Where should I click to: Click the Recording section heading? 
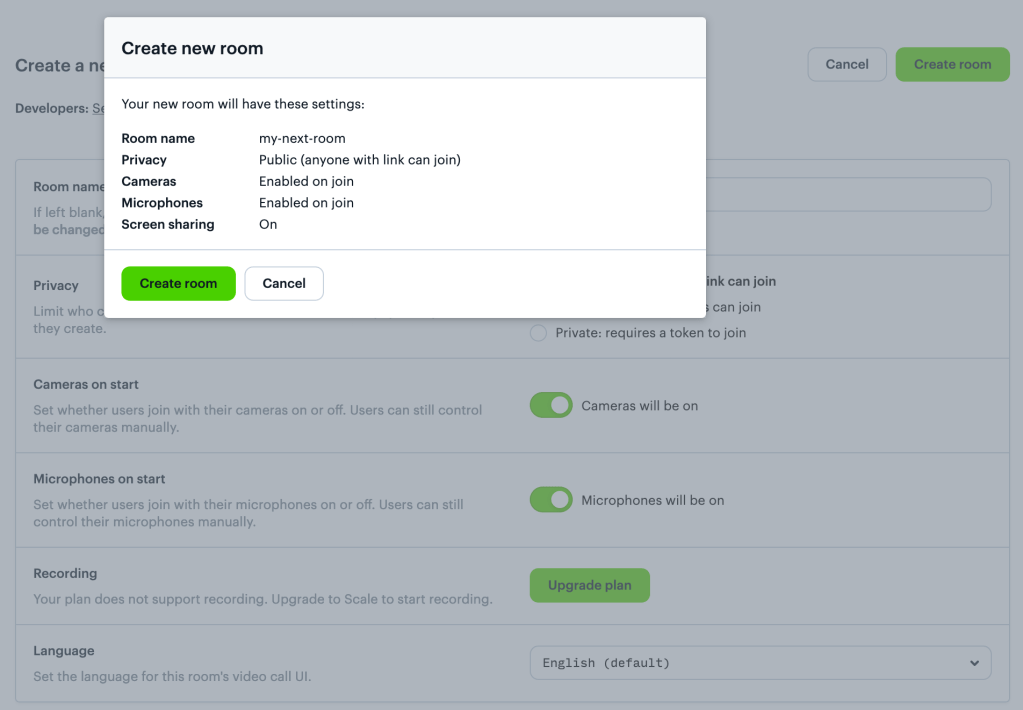[65, 574]
